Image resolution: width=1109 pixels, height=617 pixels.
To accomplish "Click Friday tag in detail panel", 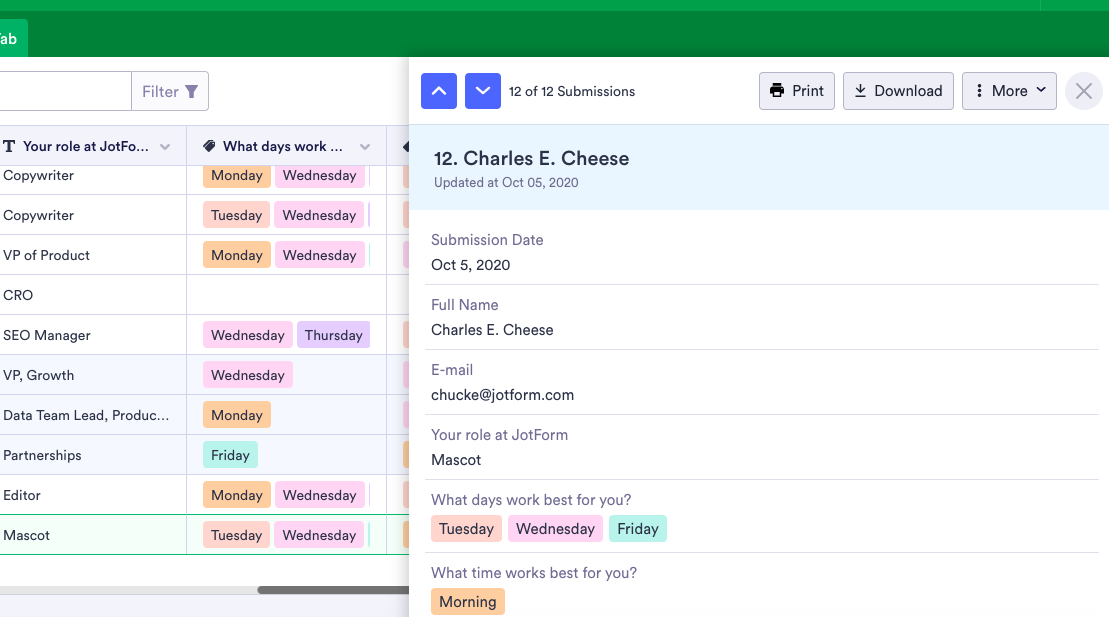I will [x=637, y=529].
